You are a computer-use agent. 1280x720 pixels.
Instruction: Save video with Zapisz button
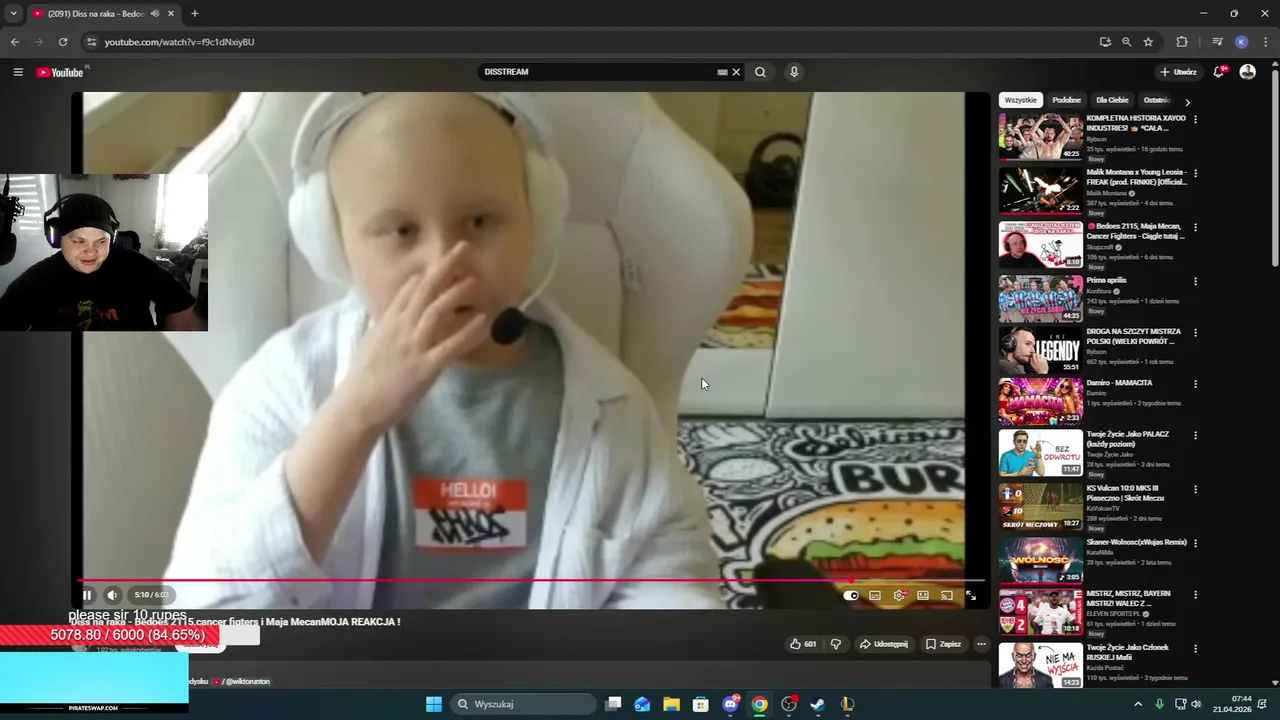(x=943, y=644)
